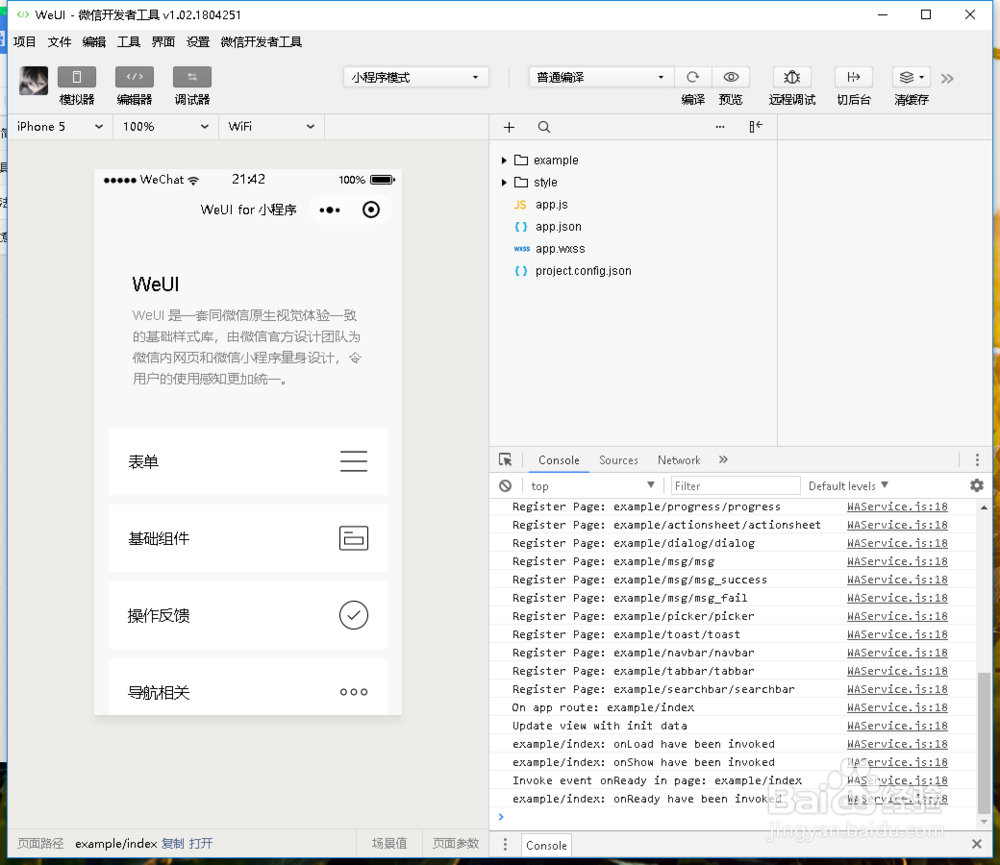Click the clear cache (清缓存) layers icon
The image size is (1000, 865).
(911, 77)
